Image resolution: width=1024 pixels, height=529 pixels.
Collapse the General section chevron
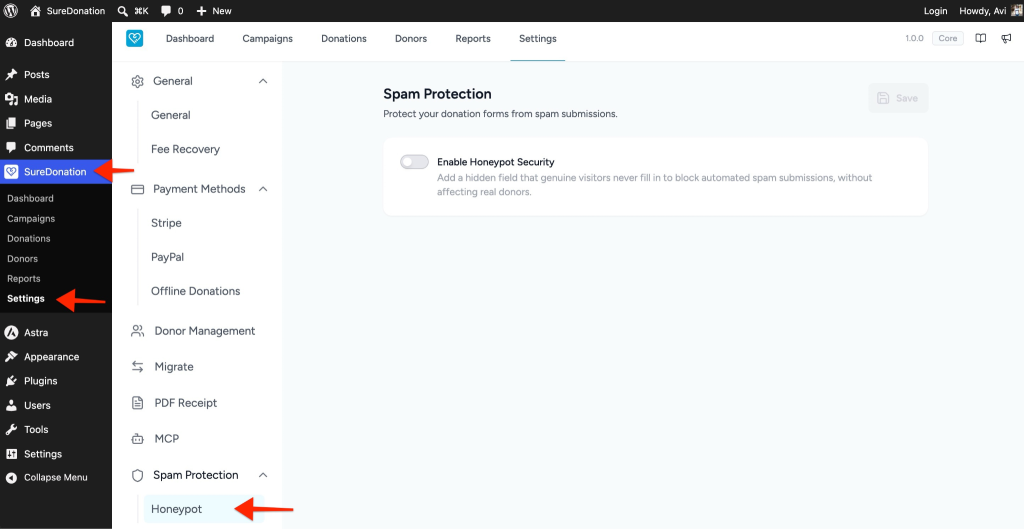263,81
